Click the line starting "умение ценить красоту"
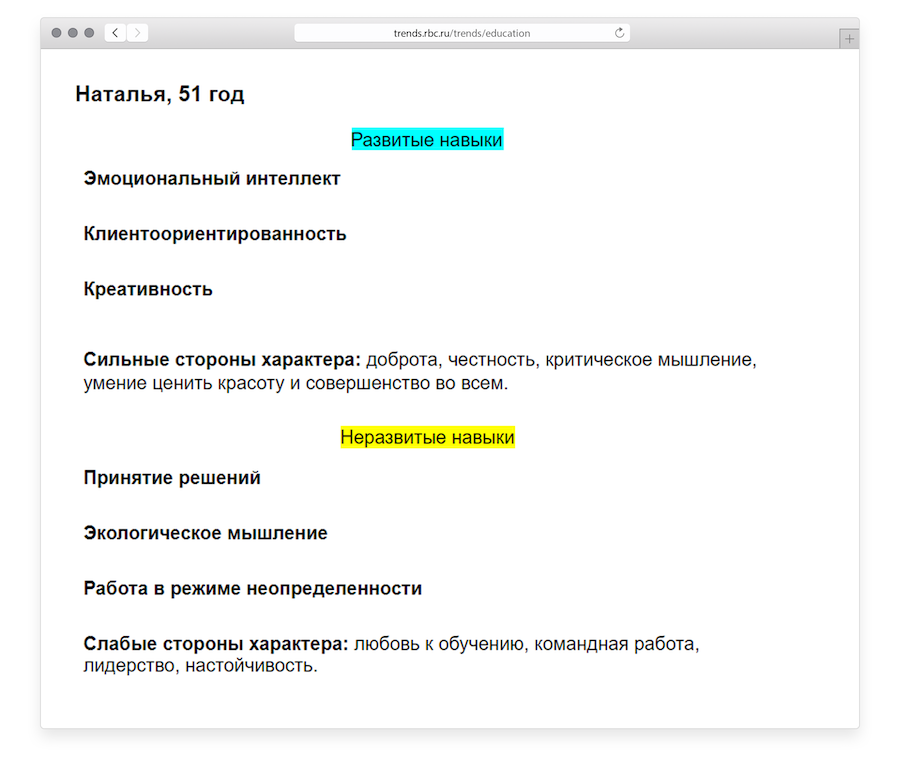 [x=296, y=383]
